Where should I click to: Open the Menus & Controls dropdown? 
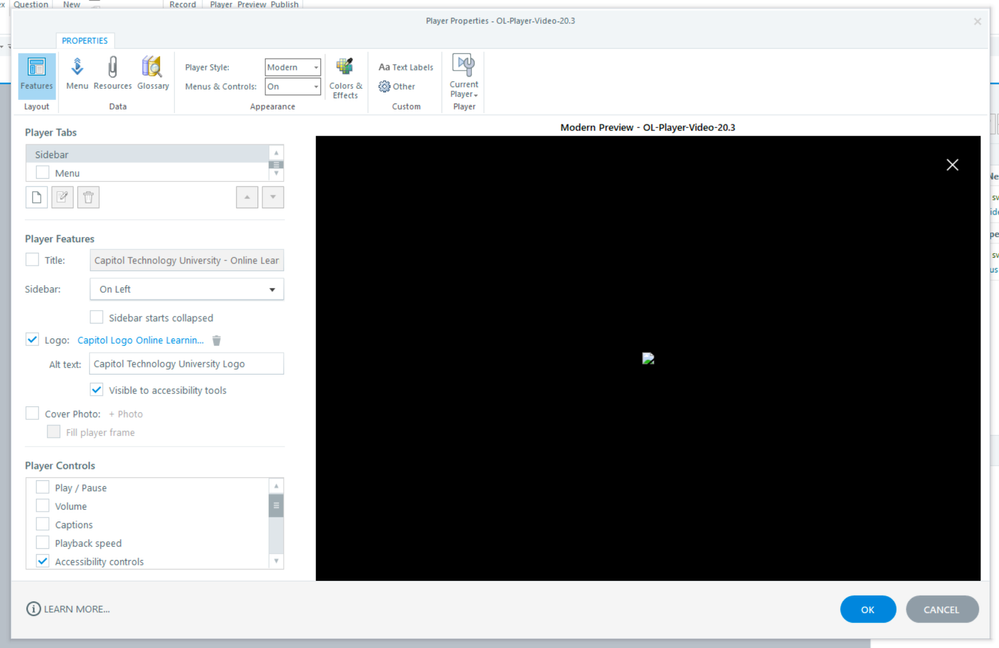click(x=293, y=87)
